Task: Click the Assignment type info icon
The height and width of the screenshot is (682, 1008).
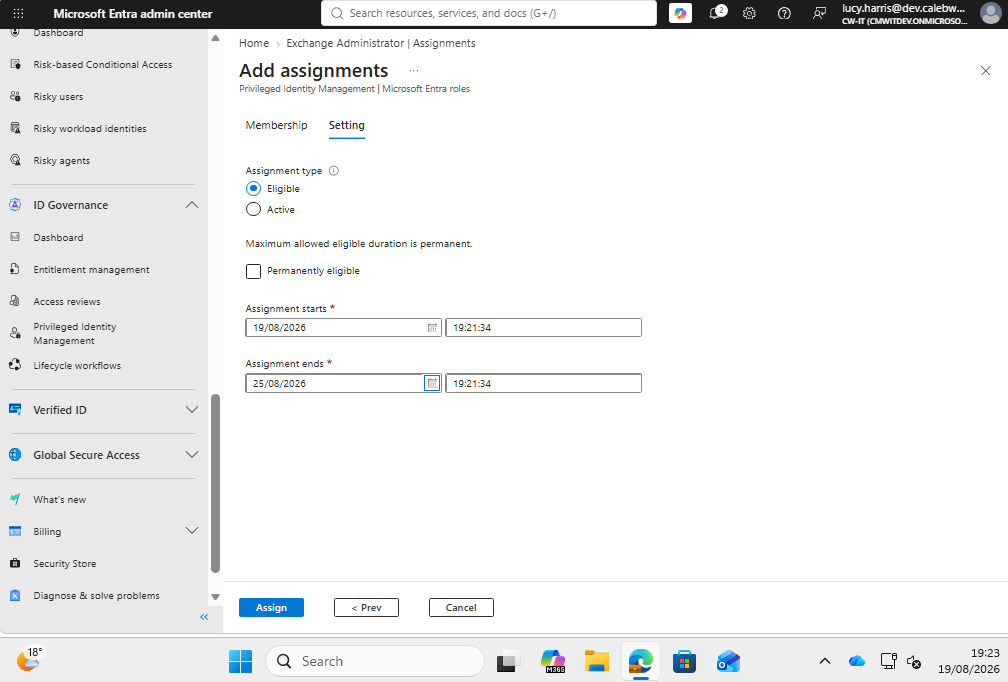Action: [x=334, y=171]
